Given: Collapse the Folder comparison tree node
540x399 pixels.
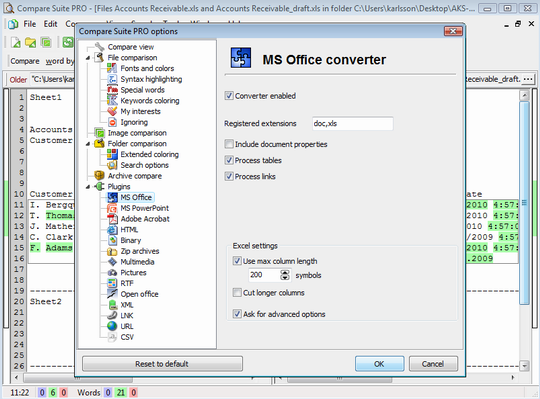Looking at the screenshot, I should (x=88, y=144).
